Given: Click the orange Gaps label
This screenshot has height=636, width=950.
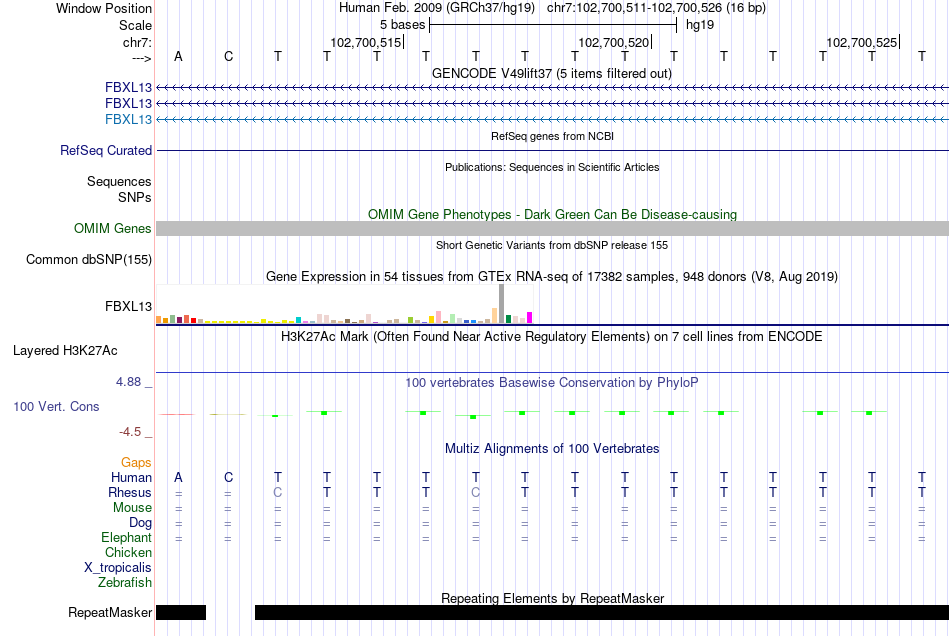Looking at the screenshot, I should [136, 463].
